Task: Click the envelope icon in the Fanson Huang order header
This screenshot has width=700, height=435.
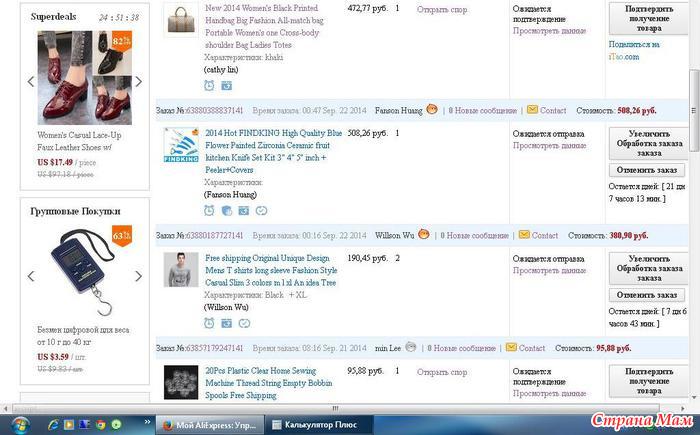Action: pyautogui.click(x=532, y=109)
